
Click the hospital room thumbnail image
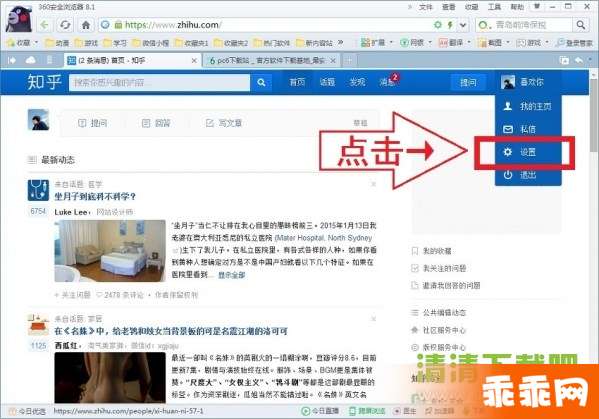(110, 251)
